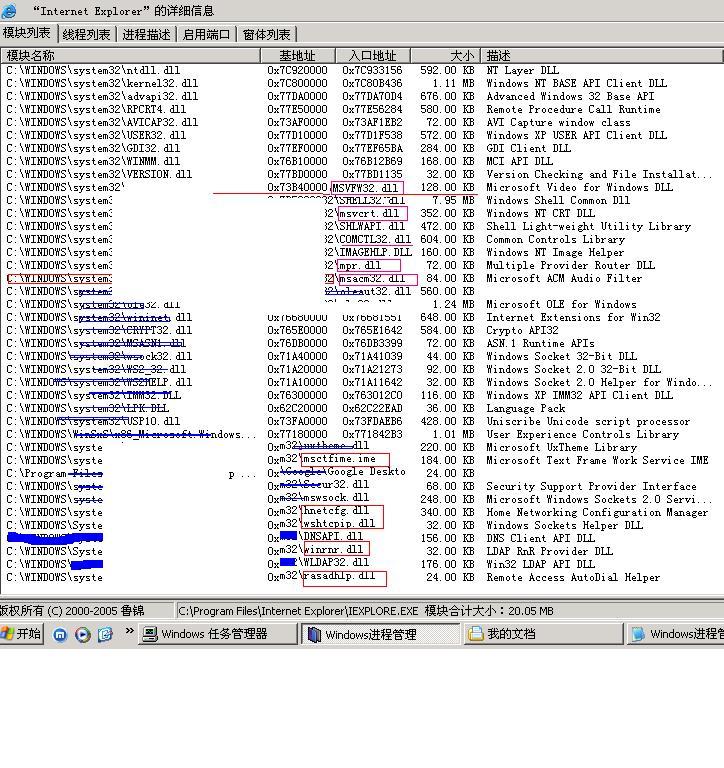This screenshot has width=724, height=768.
Task: Click base address 0x7C920000
Action: pos(297,71)
